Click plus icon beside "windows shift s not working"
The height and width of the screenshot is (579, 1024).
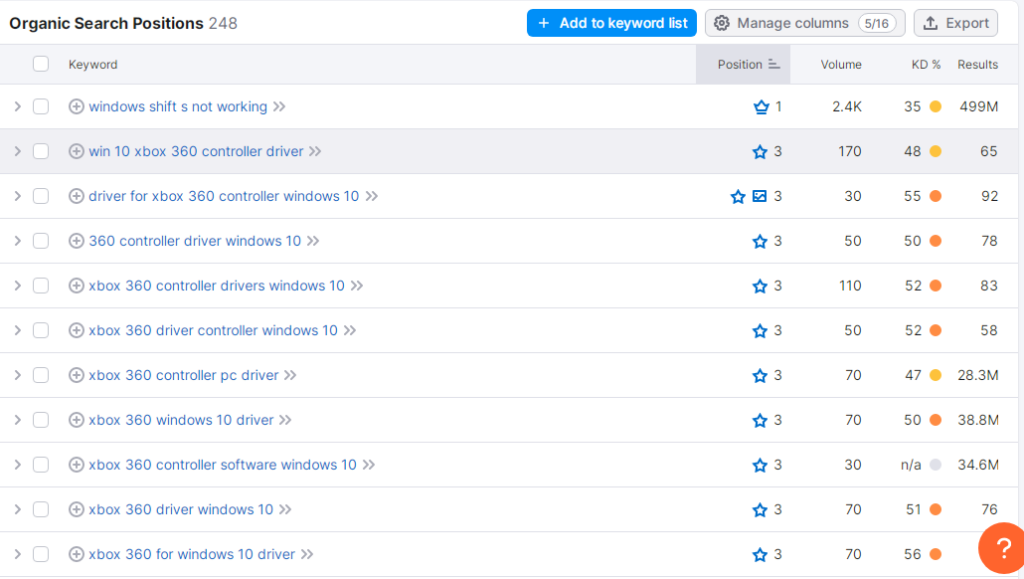pos(76,106)
